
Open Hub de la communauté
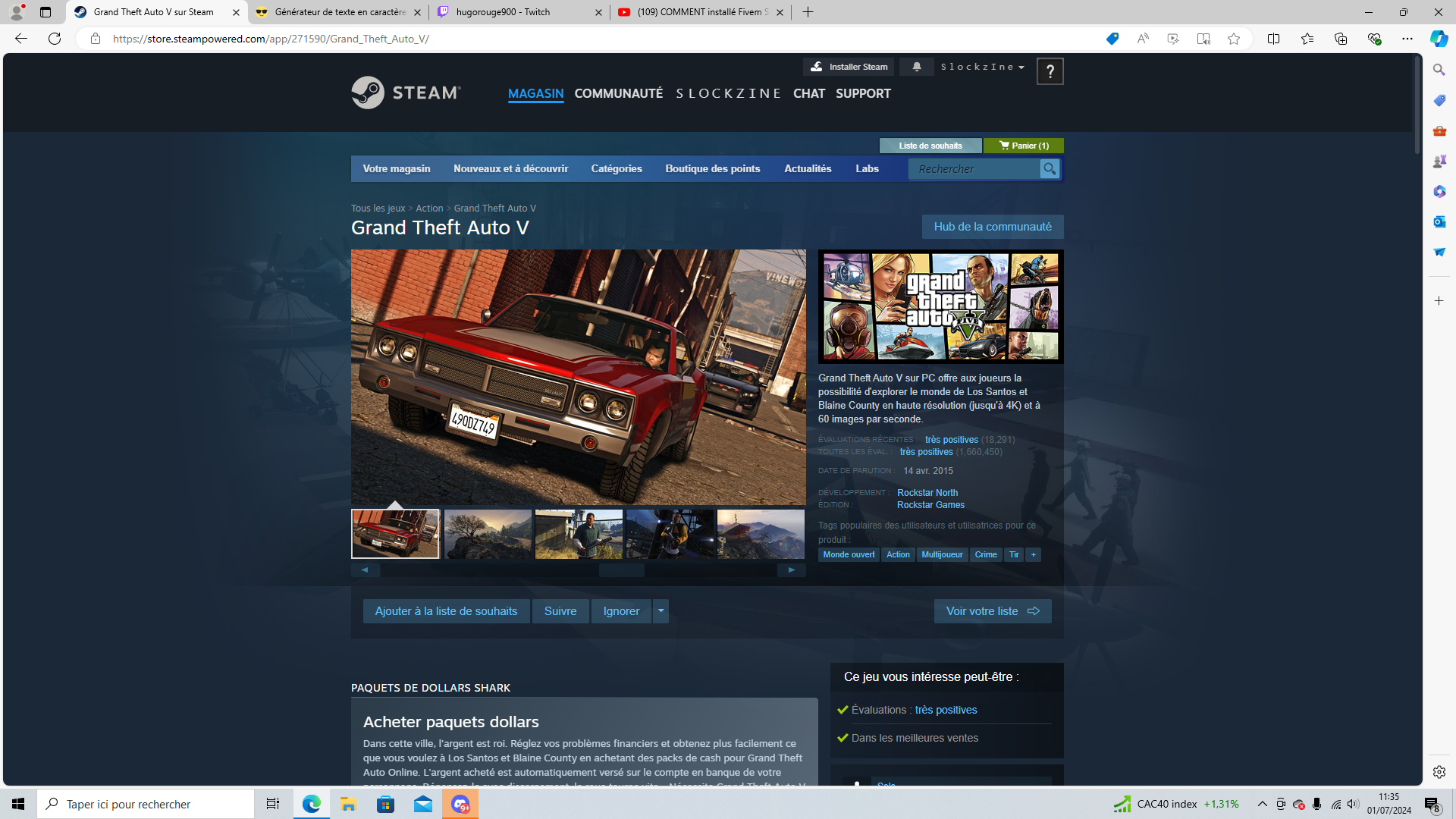[993, 227]
